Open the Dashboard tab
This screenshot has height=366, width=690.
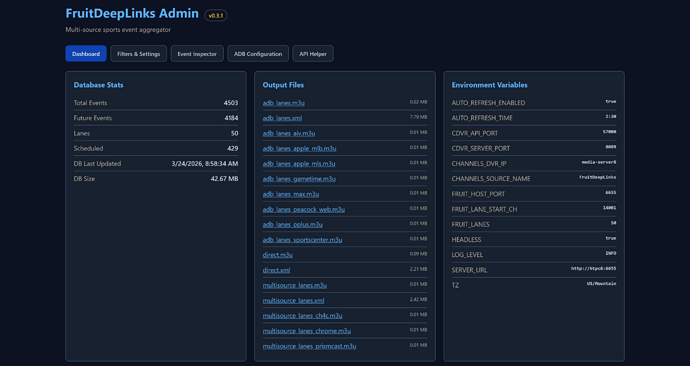(x=86, y=54)
